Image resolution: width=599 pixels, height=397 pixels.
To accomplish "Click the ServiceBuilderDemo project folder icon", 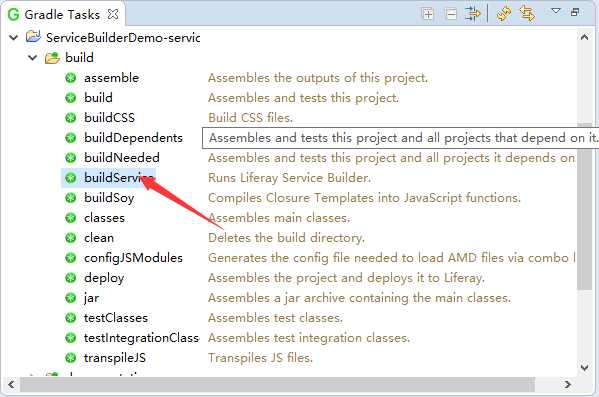I will click(33, 37).
